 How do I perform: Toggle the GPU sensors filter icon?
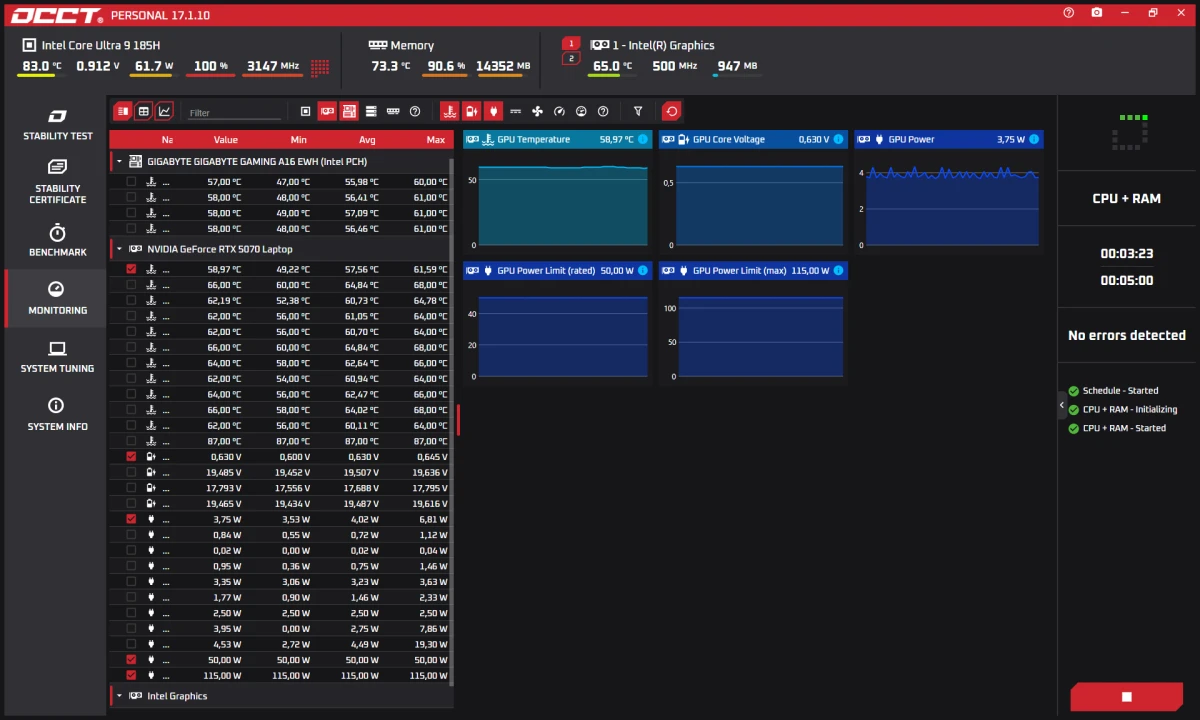point(327,111)
